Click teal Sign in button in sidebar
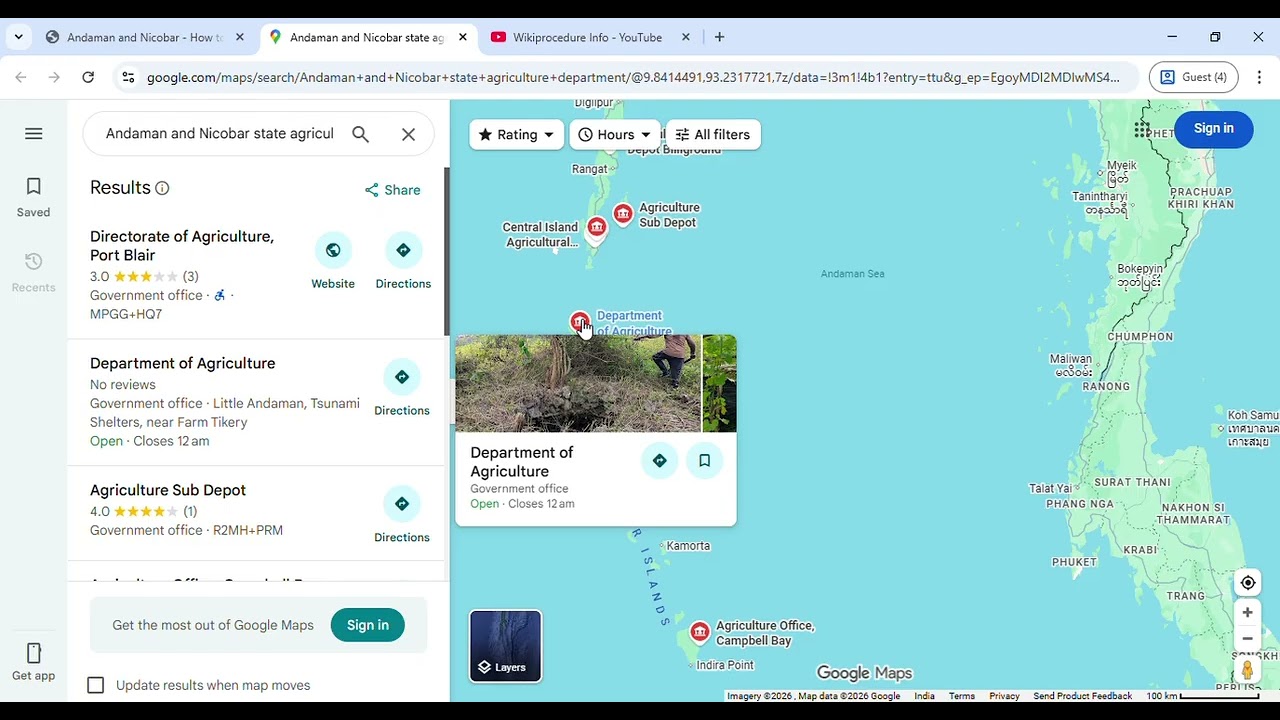This screenshot has height=720, width=1280. click(368, 625)
